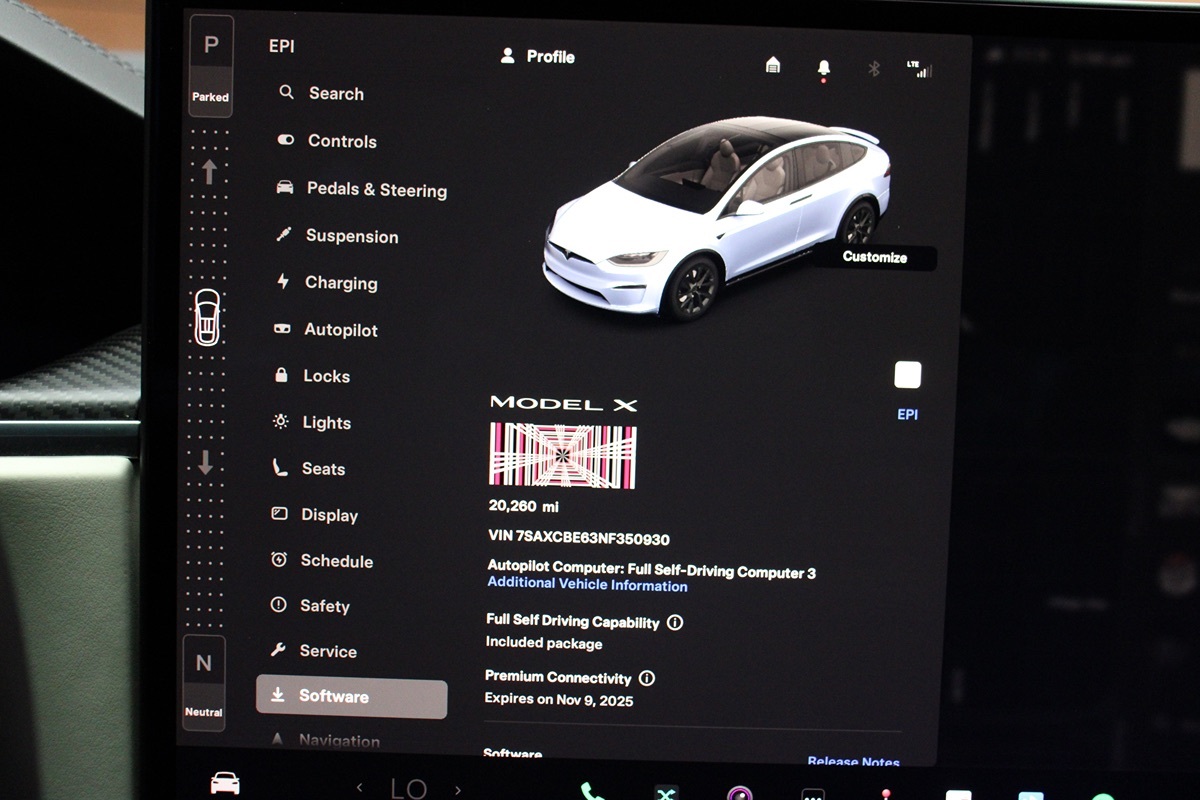This screenshot has height=800, width=1200.
Task: Tap the vehicle icon in the dock
Action: (225, 786)
